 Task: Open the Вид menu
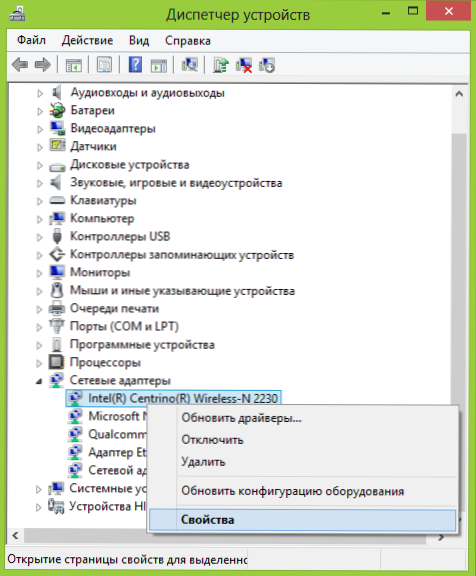pyautogui.click(x=139, y=40)
